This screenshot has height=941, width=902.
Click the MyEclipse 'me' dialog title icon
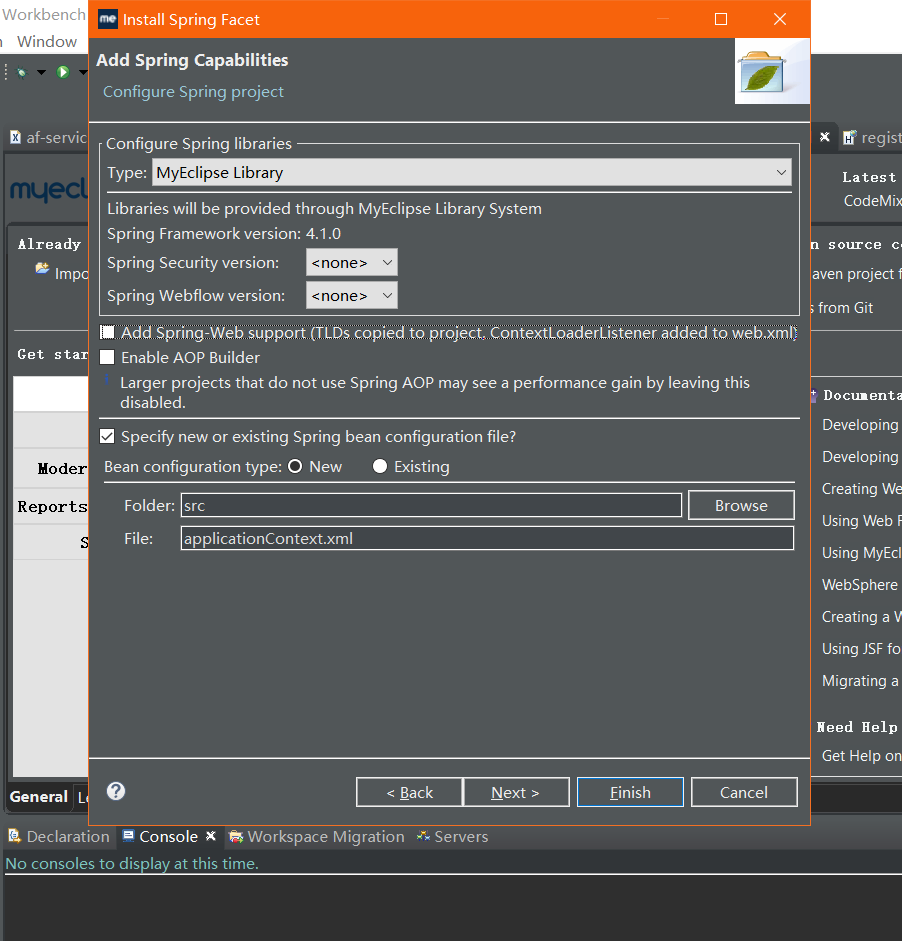point(108,19)
